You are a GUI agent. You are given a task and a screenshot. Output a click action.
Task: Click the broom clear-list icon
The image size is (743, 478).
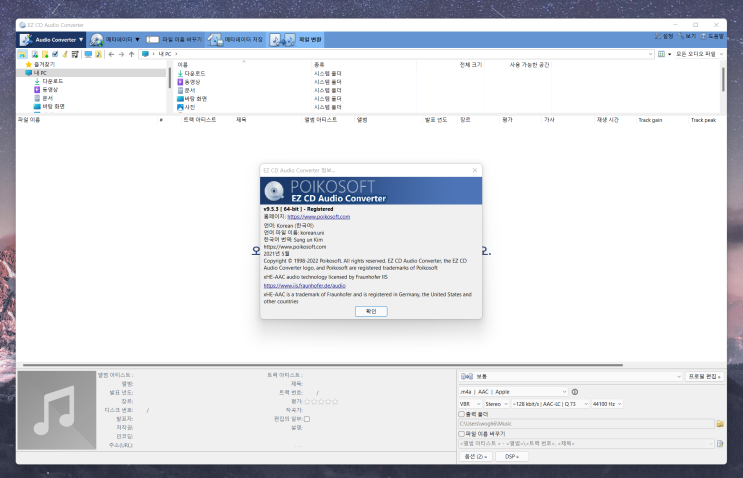[65, 54]
